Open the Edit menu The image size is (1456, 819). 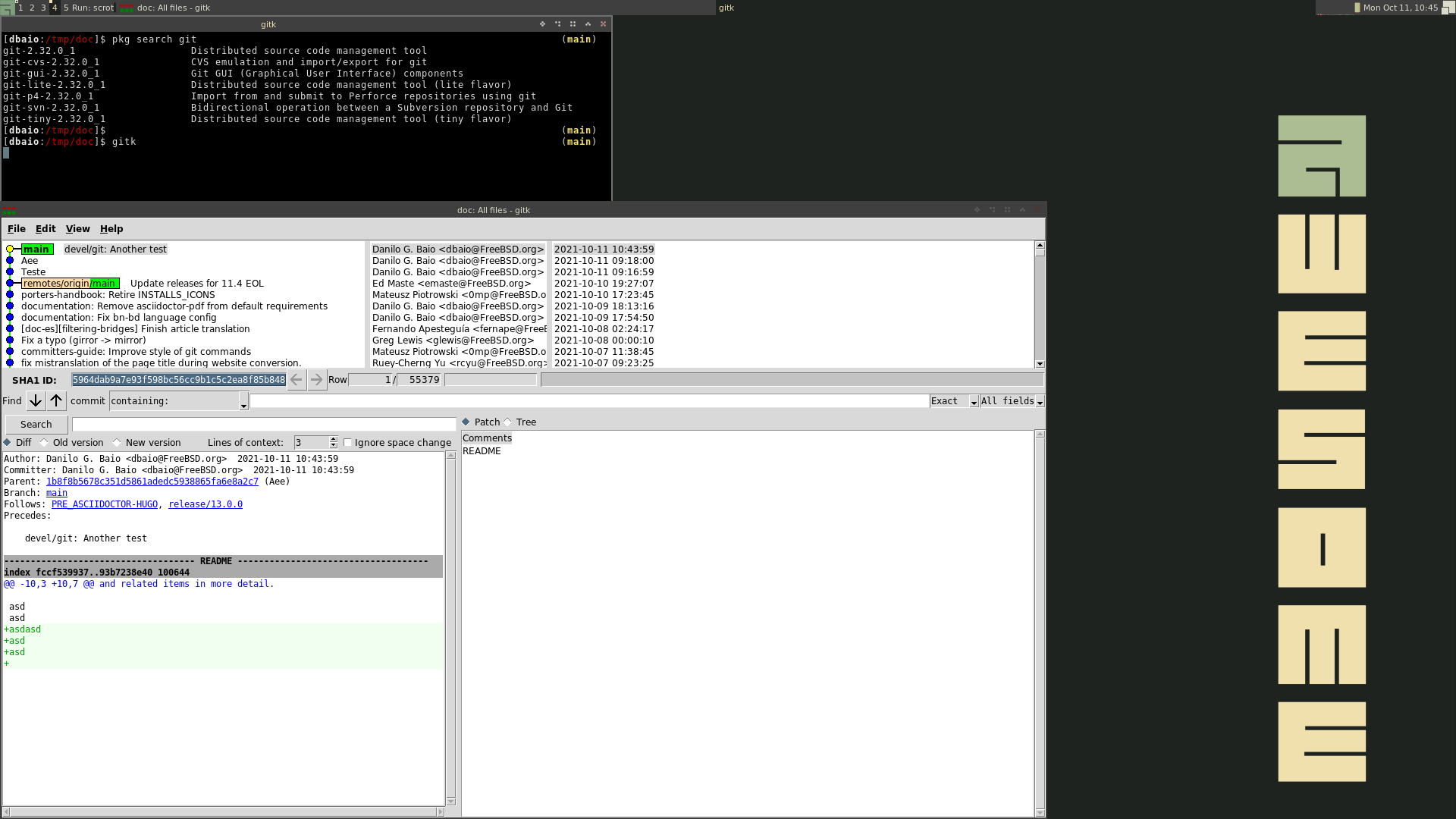(x=45, y=229)
